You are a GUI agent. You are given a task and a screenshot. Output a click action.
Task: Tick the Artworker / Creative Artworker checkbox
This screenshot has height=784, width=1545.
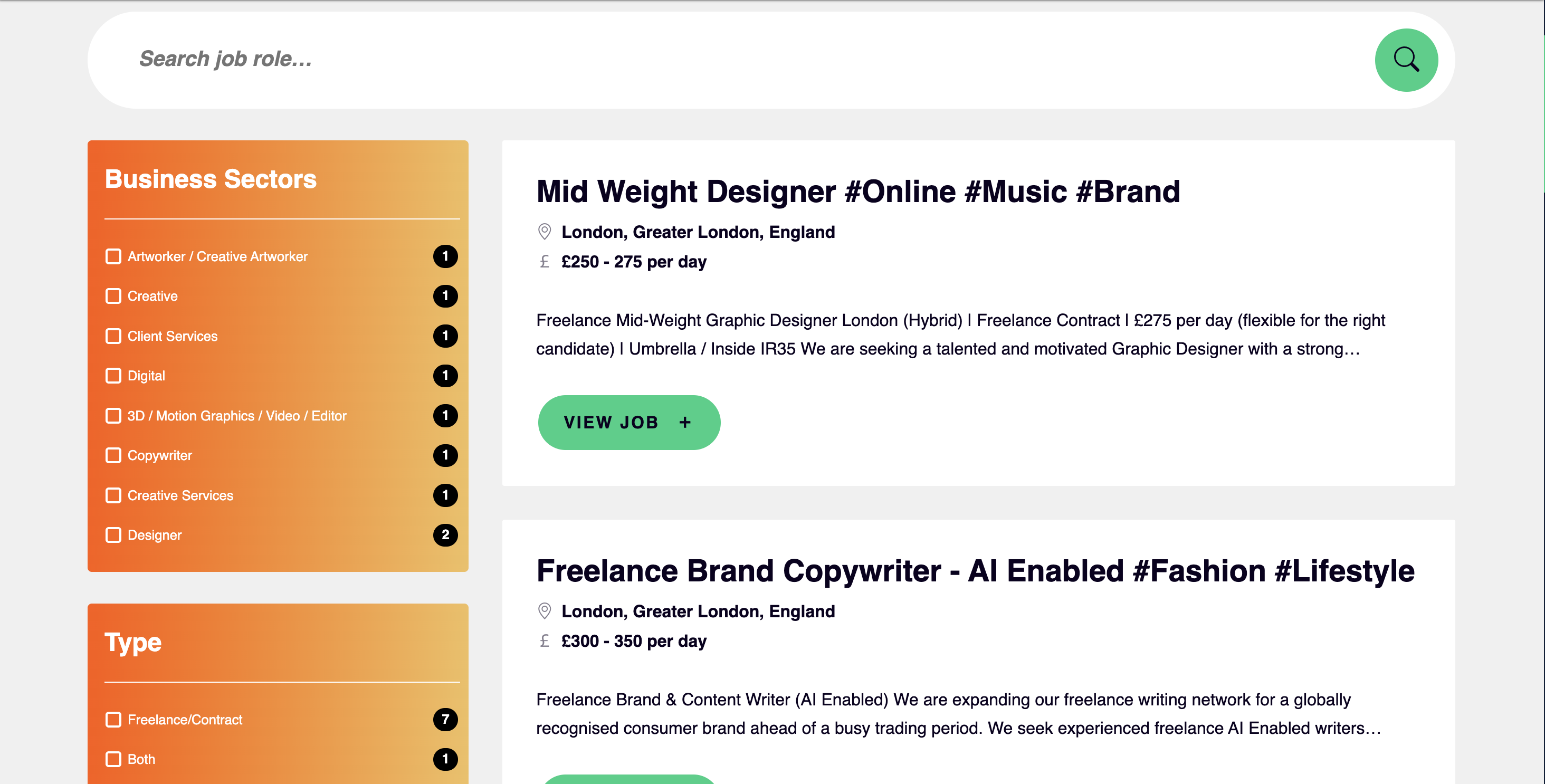[x=113, y=256]
